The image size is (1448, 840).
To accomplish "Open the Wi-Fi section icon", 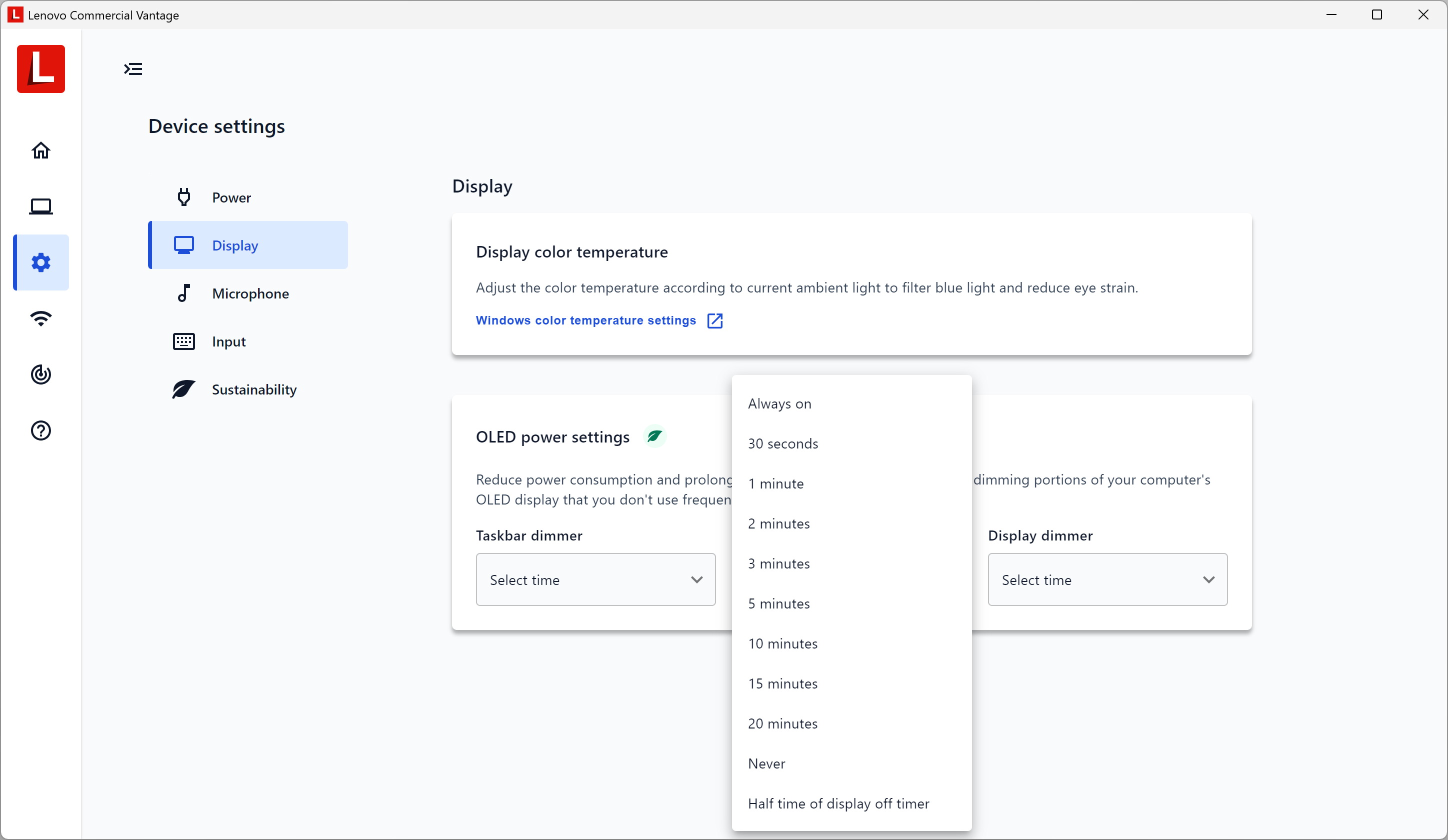I will pyautogui.click(x=41, y=318).
